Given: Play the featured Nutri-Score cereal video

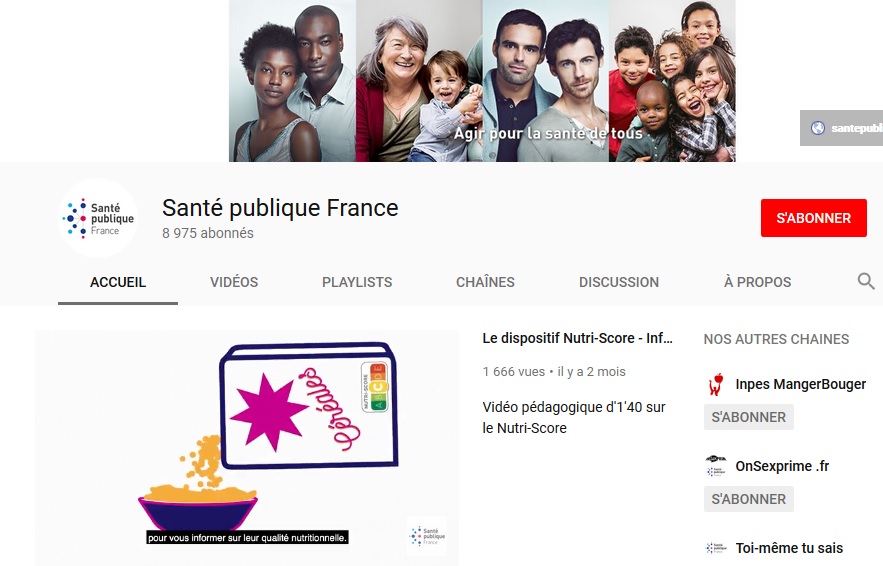Looking at the screenshot, I should (x=247, y=448).
